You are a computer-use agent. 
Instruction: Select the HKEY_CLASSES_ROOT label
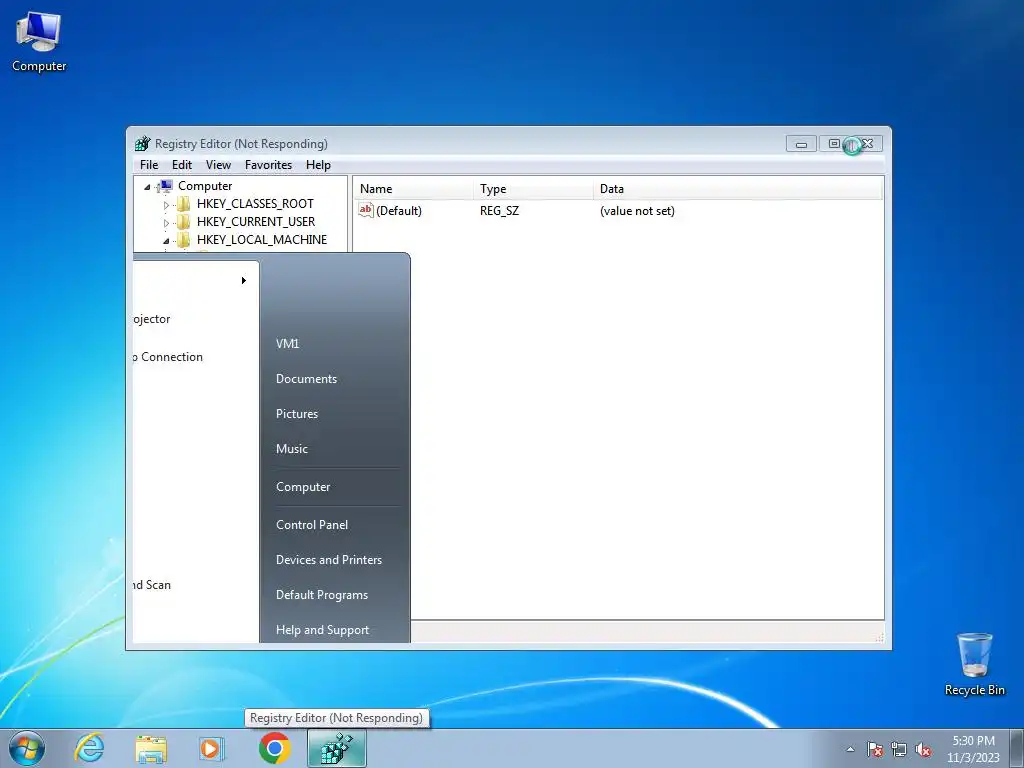[x=255, y=204]
